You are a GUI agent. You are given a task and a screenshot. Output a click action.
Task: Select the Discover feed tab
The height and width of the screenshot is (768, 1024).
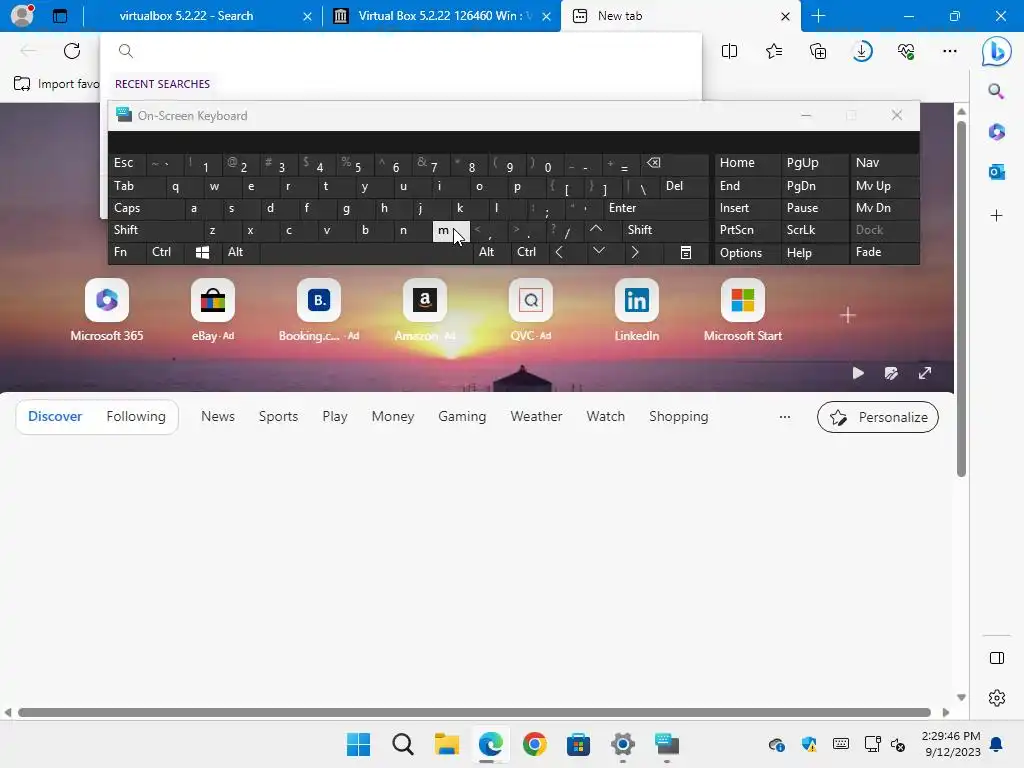[55, 417]
